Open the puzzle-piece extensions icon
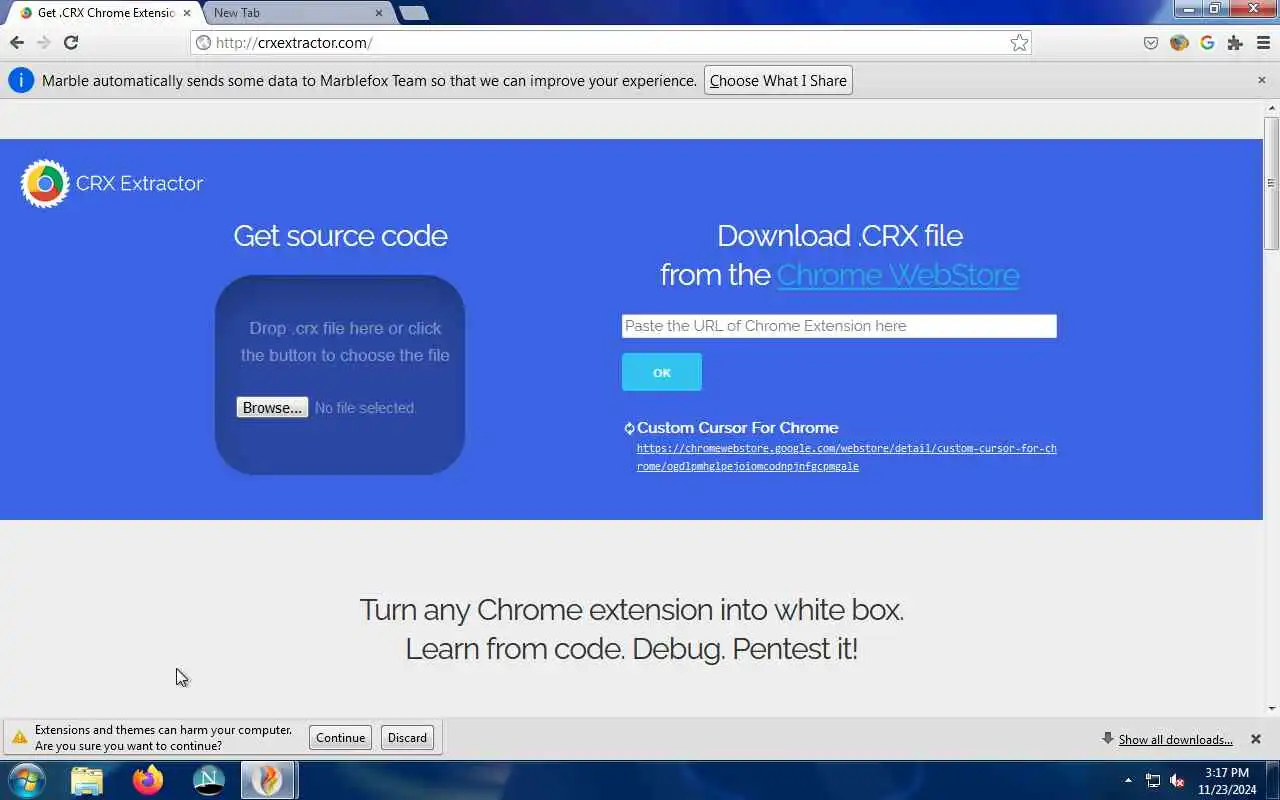1280x800 pixels. (x=1235, y=43)
